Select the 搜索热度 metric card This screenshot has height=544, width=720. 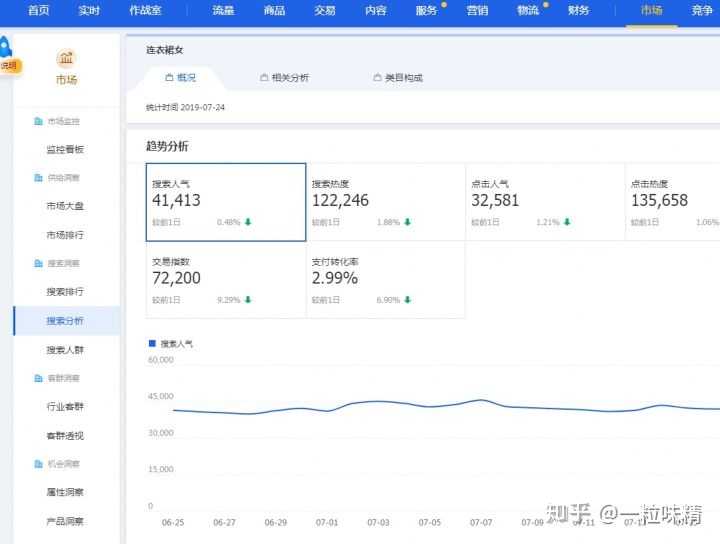(385, 202)
